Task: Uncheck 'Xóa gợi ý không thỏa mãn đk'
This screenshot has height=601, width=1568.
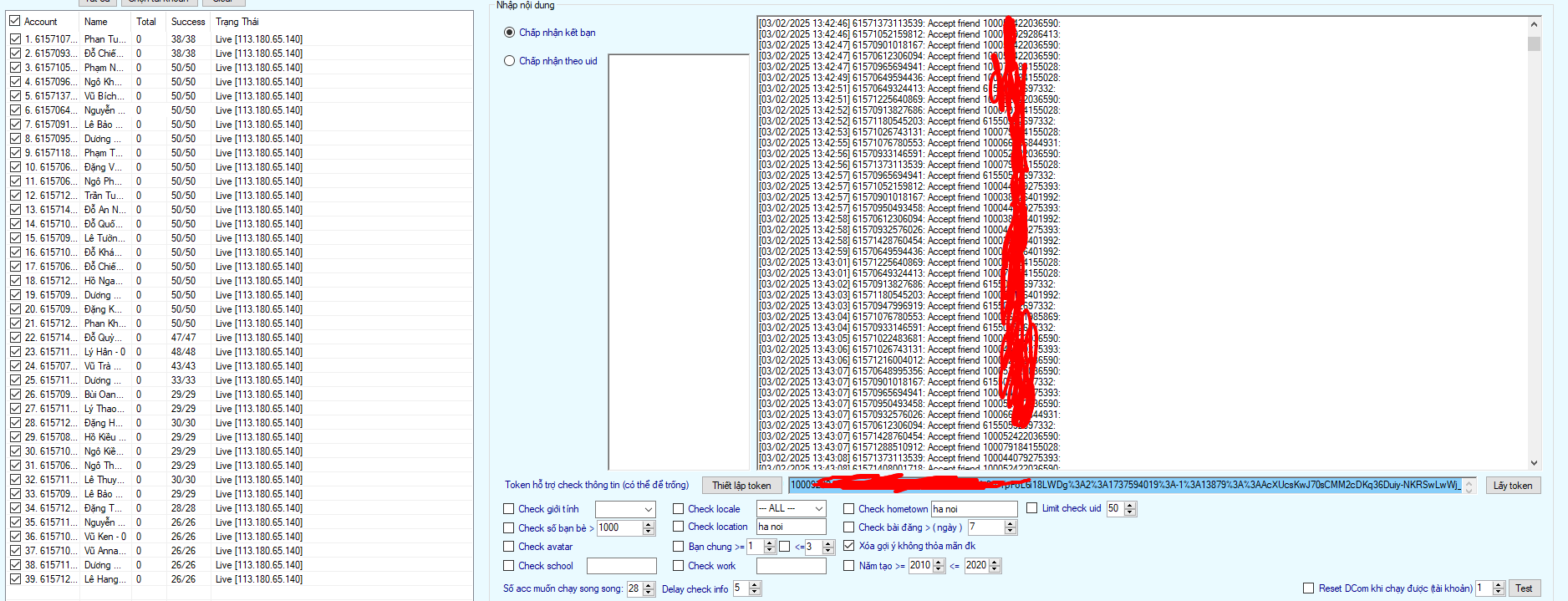Action: pos(849,546)
